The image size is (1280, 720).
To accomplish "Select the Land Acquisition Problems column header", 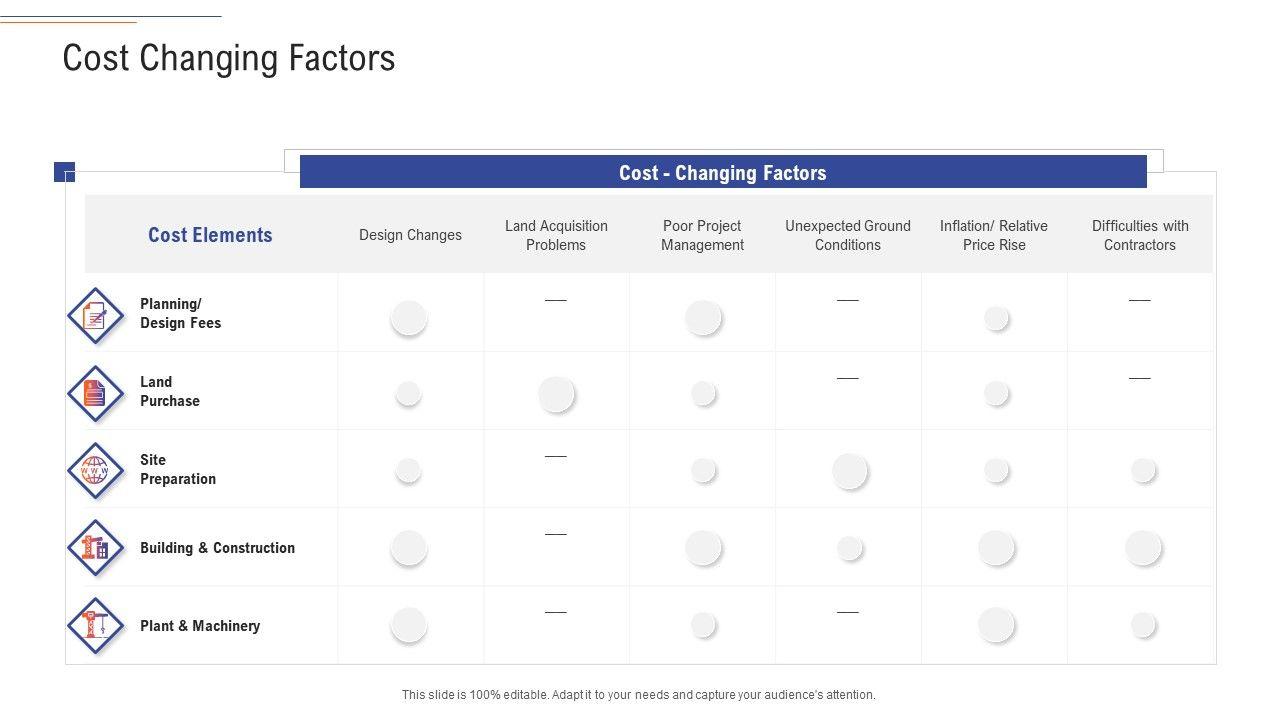I will (x=556, y=235).
